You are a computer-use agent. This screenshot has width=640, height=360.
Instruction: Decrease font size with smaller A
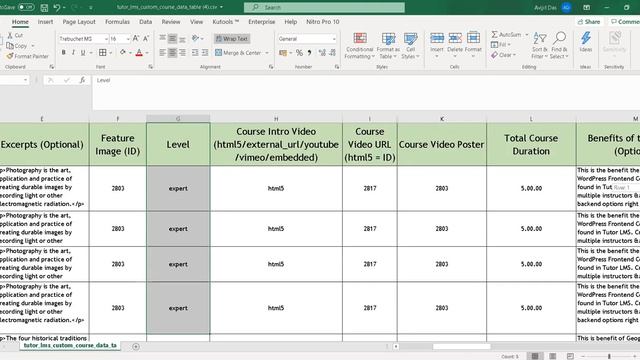[146, 38]
